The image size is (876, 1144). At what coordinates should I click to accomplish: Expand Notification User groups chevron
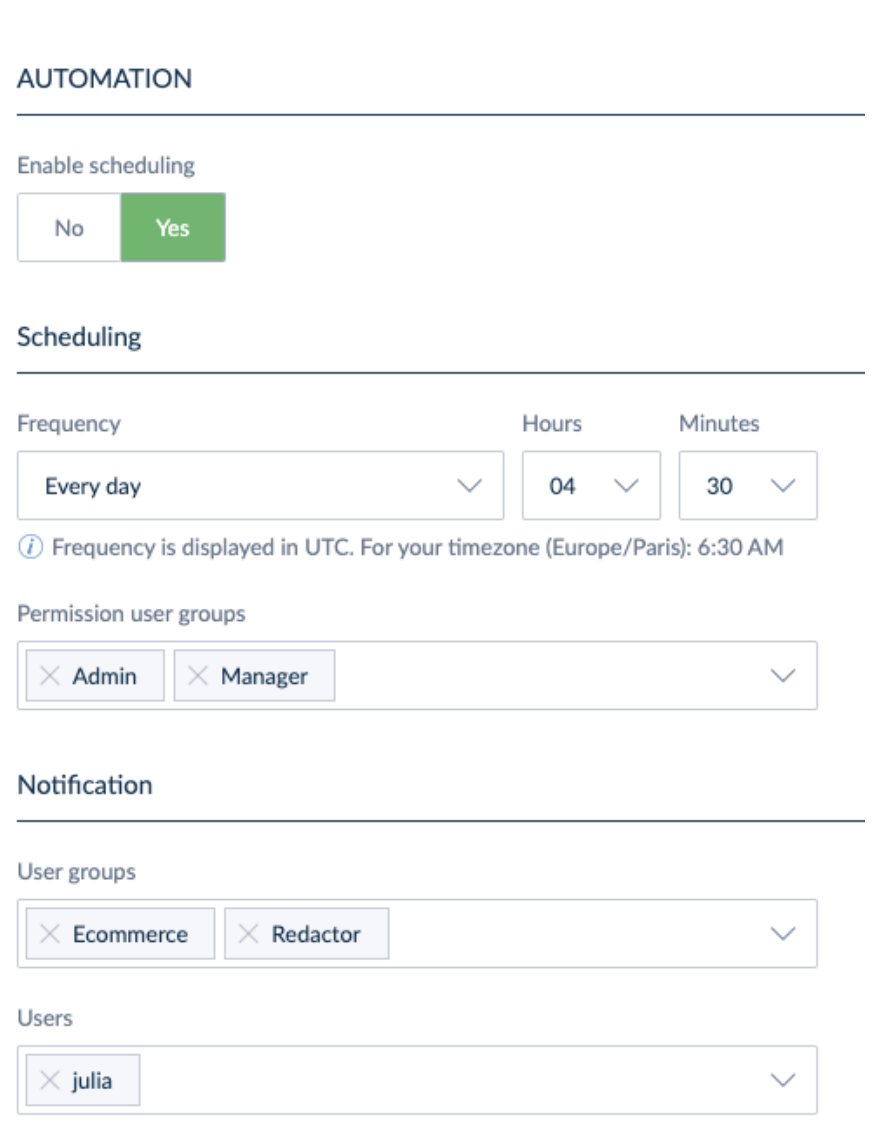[x=784, y=934]
